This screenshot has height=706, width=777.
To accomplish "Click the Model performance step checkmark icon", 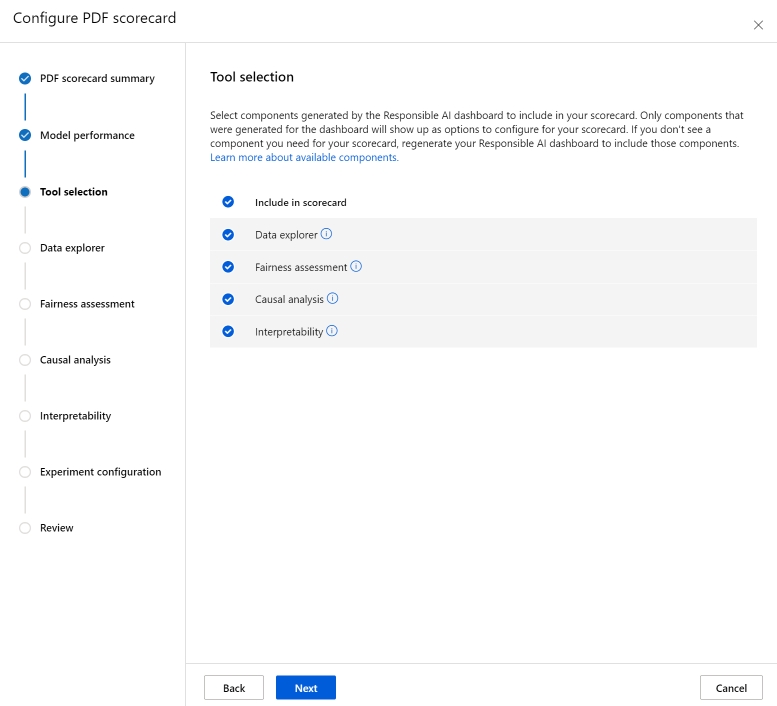I will coord(25,135).
